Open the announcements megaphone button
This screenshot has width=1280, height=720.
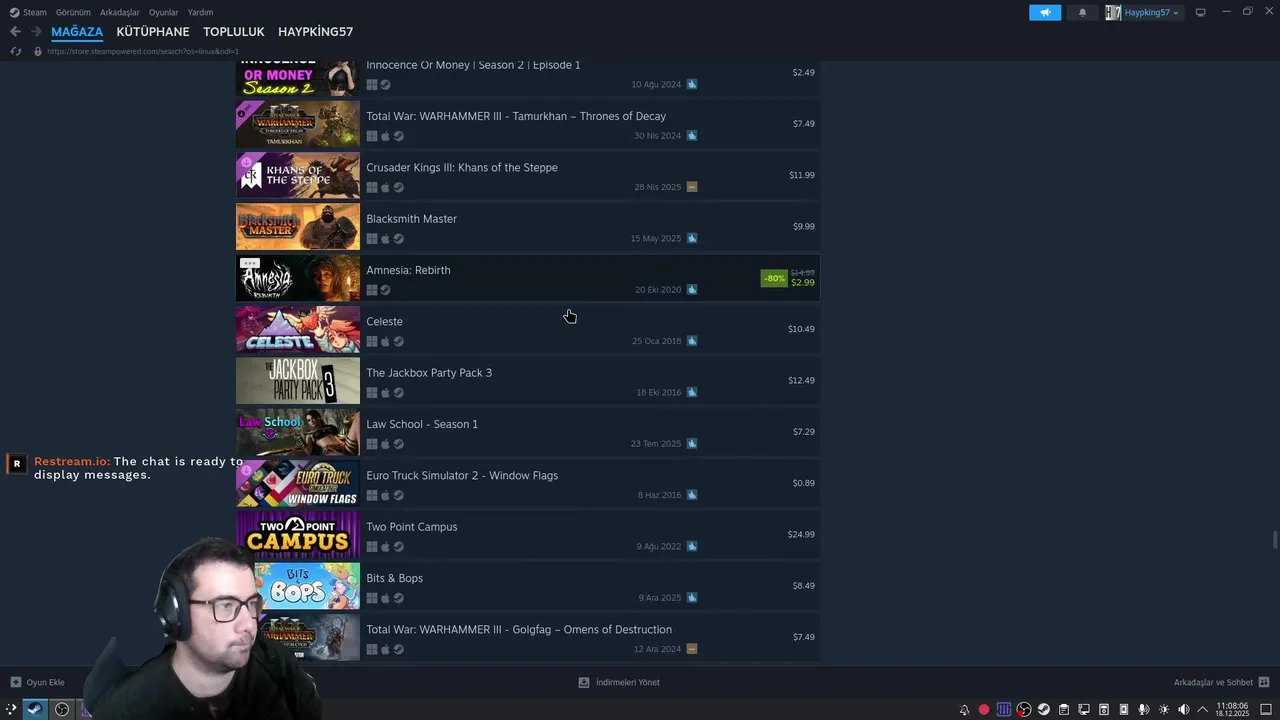click(1045, 12)
